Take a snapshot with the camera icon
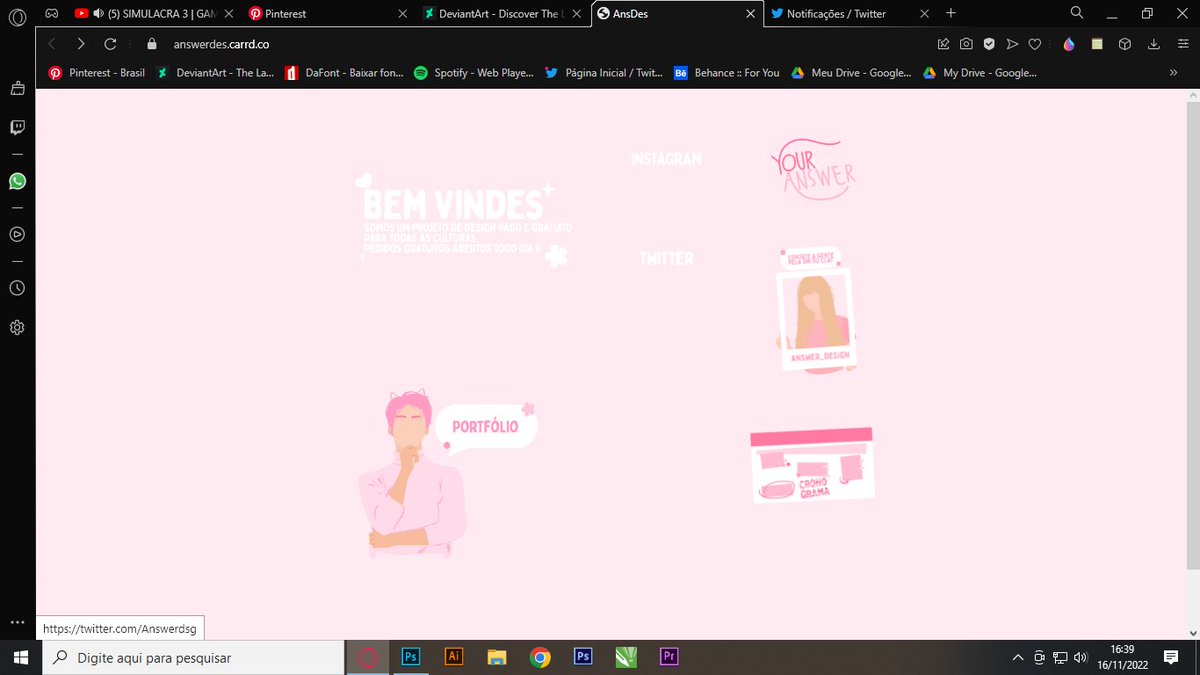Screen dimensions: 1200x675 click(966, 44)
